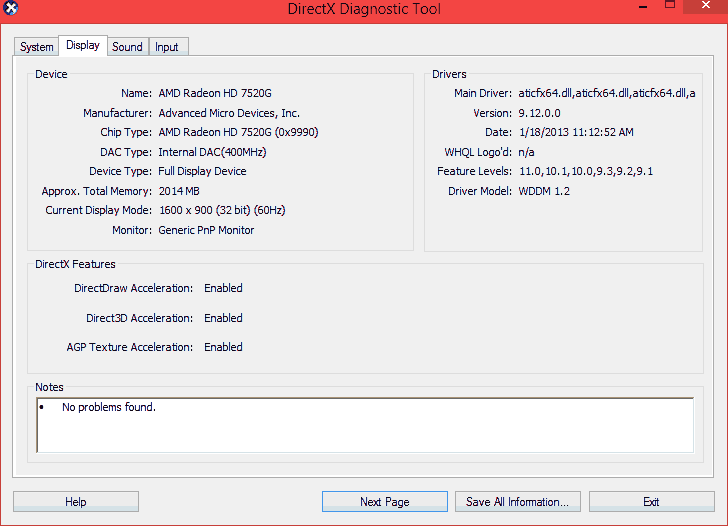Viewport: 728px width, 526px height.
Task: Click driver version 9.12.0.0
Action: click(x=540, y=113)
